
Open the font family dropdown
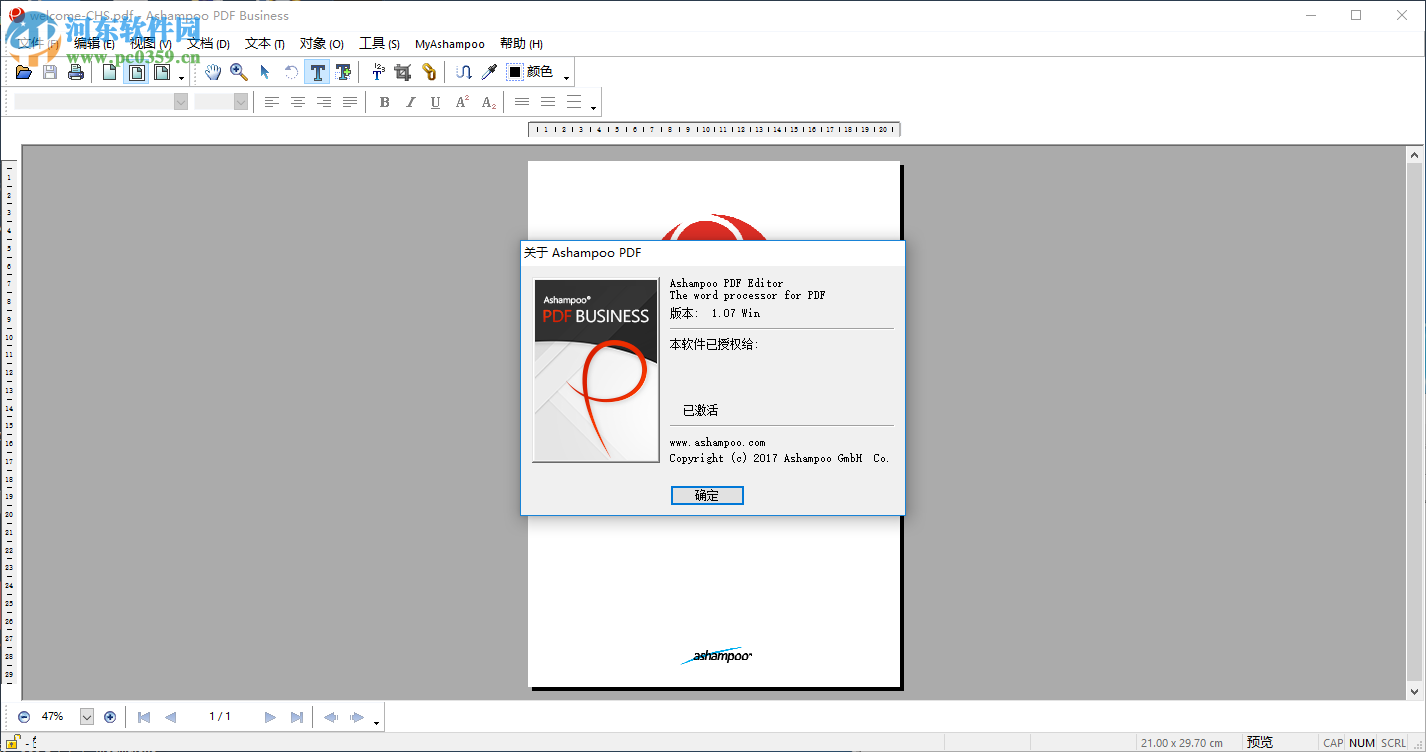(x=180, y=100)
